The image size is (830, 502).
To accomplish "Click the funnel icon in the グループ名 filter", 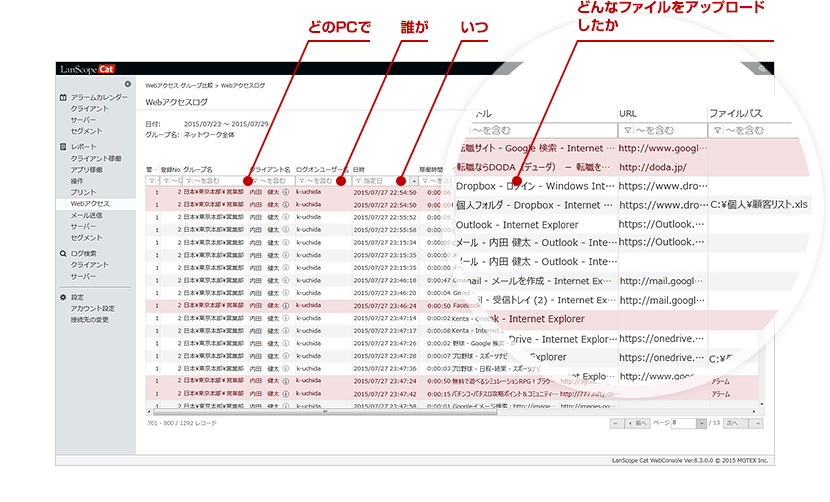I will click(x=188, y=181).
